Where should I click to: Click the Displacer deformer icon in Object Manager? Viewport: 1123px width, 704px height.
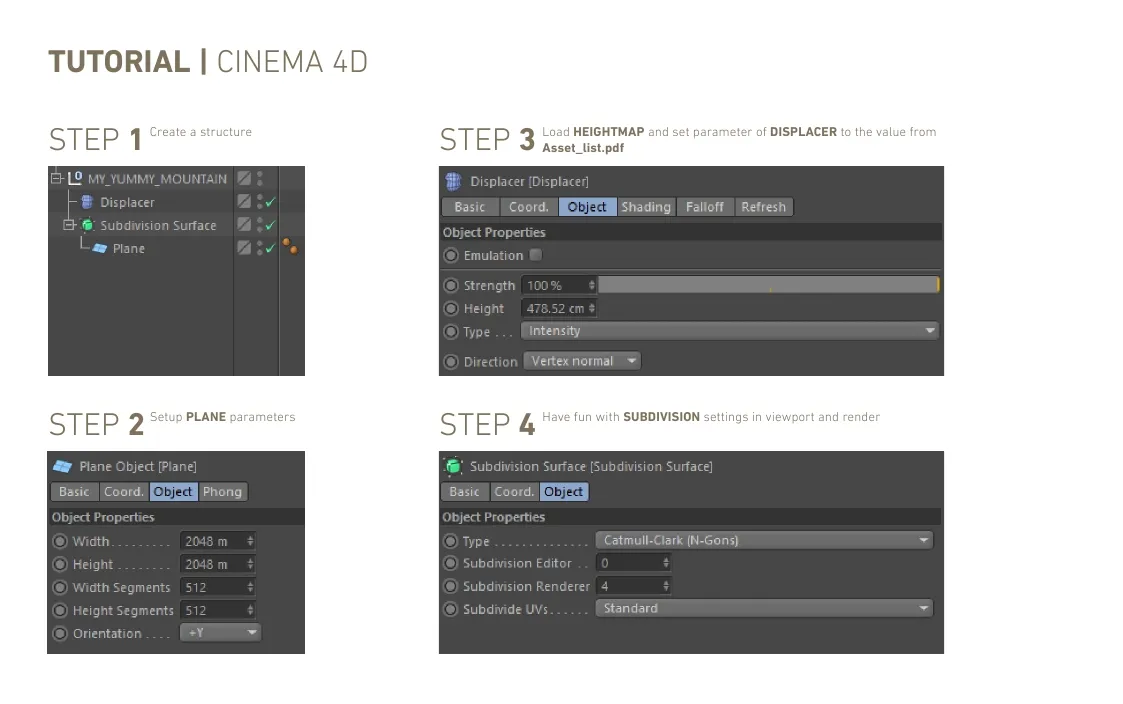click(86, 202)
